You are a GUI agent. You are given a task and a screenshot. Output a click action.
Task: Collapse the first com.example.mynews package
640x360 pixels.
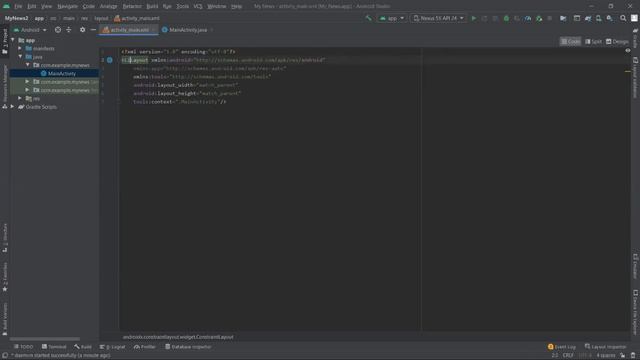28,65
